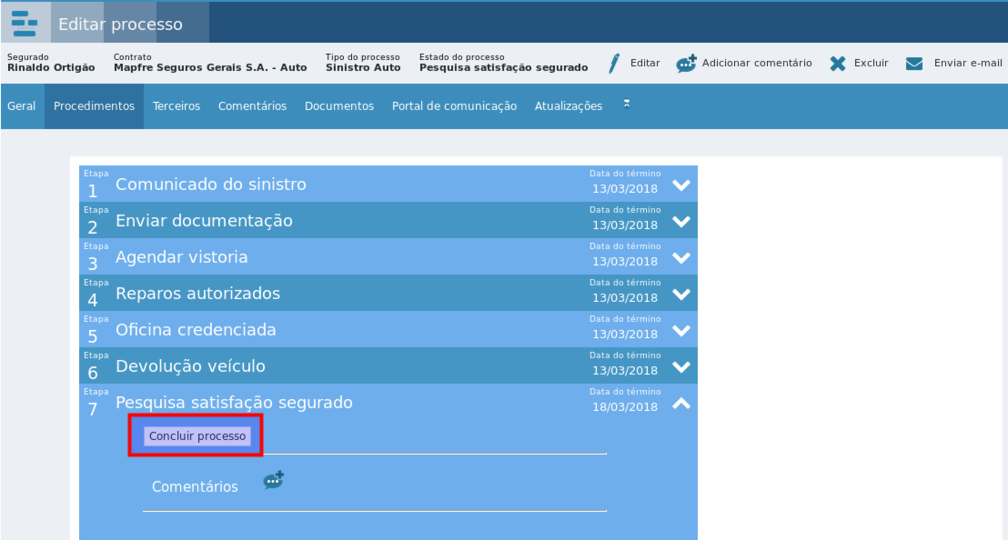Click contract Mapfre Seguros Gerais S.A. - Auto
1008x540 pixels.
(x=210, y=68)
